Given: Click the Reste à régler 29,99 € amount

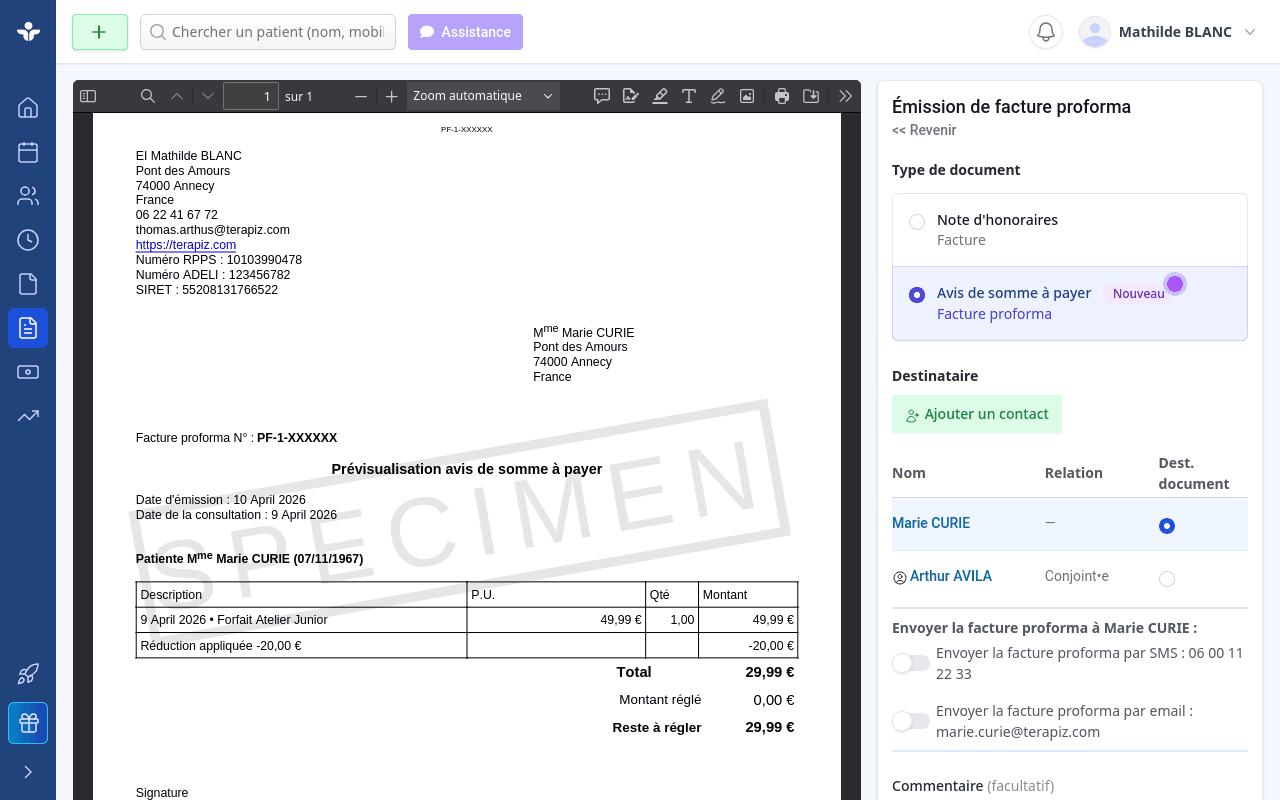Looking at the screenshot, I should pyautogui.click(x=770, y=727).
